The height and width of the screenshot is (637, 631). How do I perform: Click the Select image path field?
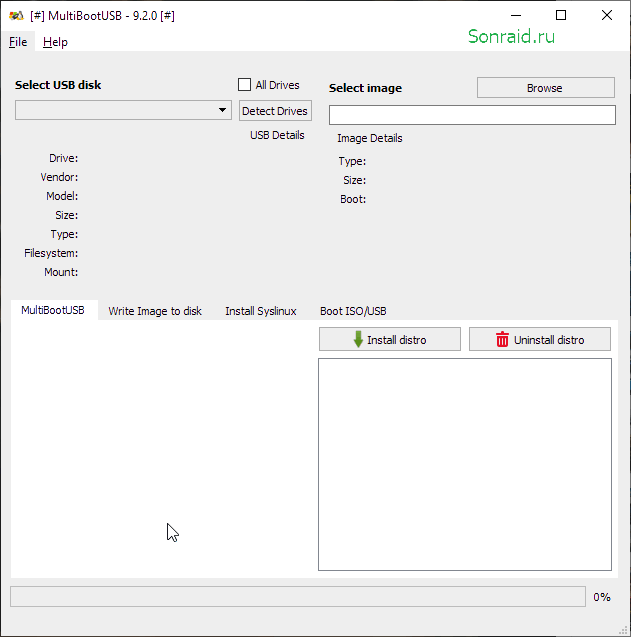coord(472,115)
